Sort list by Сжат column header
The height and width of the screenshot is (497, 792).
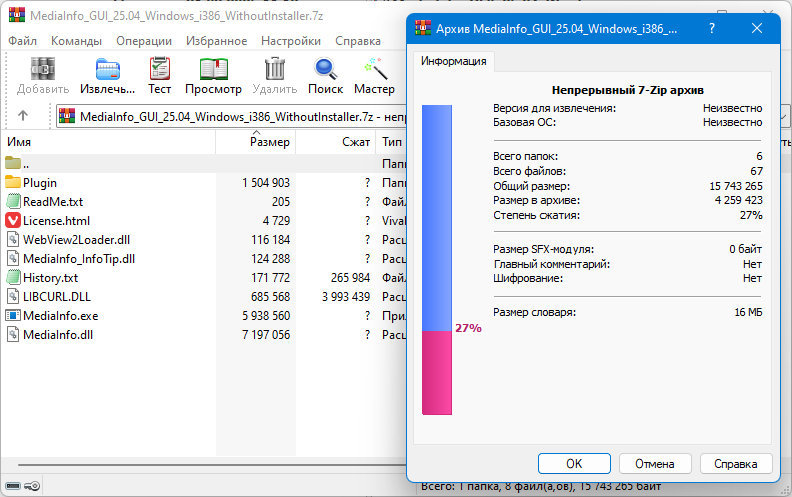[336, 142]
